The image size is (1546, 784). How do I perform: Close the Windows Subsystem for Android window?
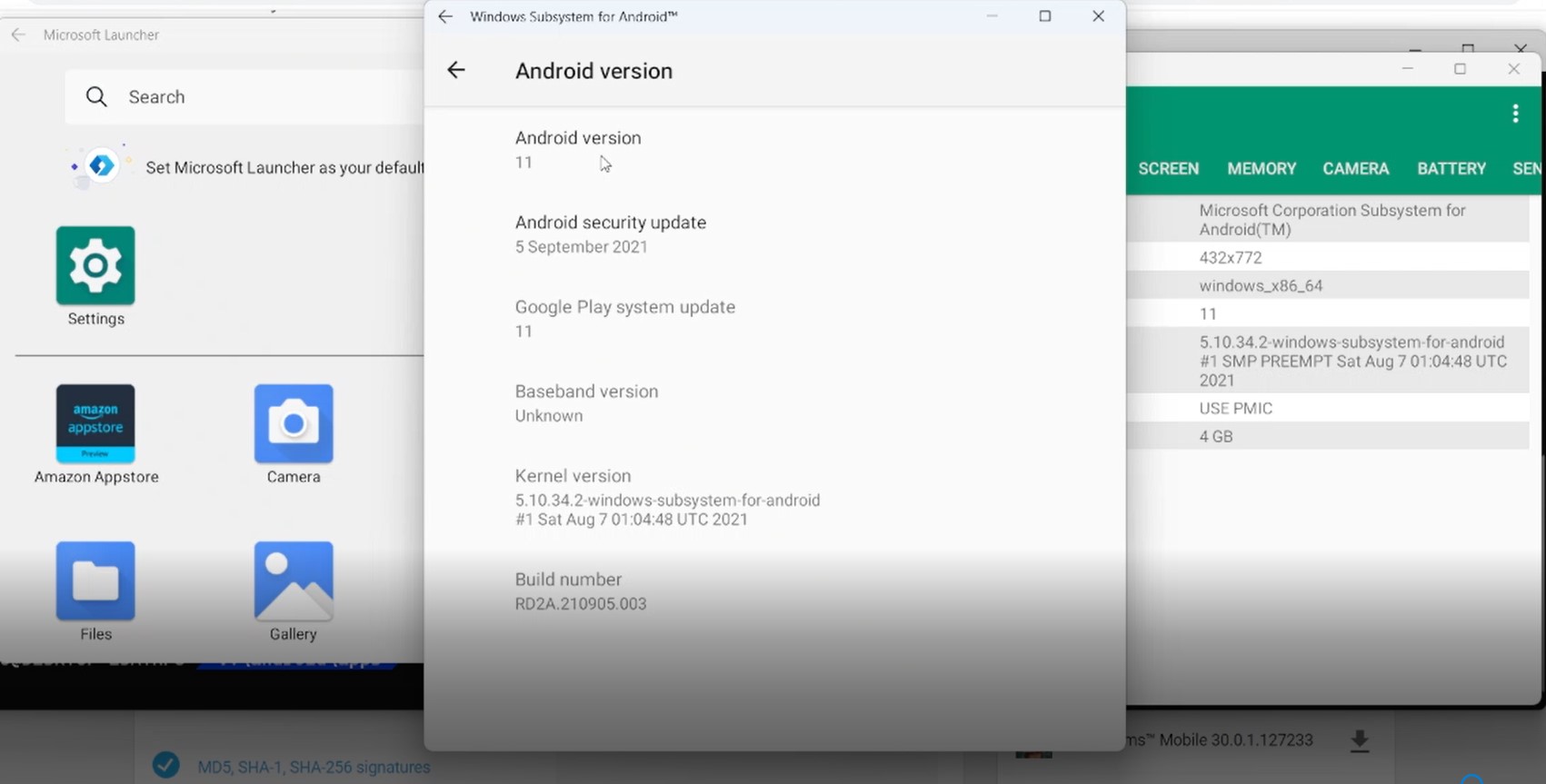click(x=1098, y=16)
